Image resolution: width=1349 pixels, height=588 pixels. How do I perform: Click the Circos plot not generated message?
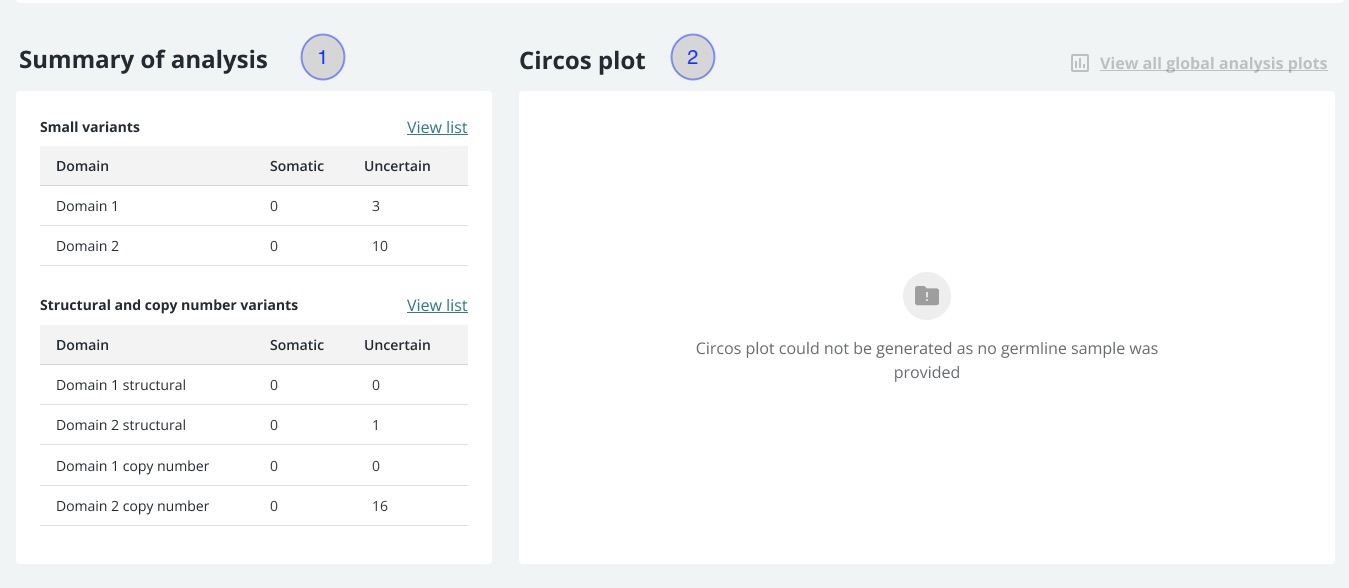point(926,360)
